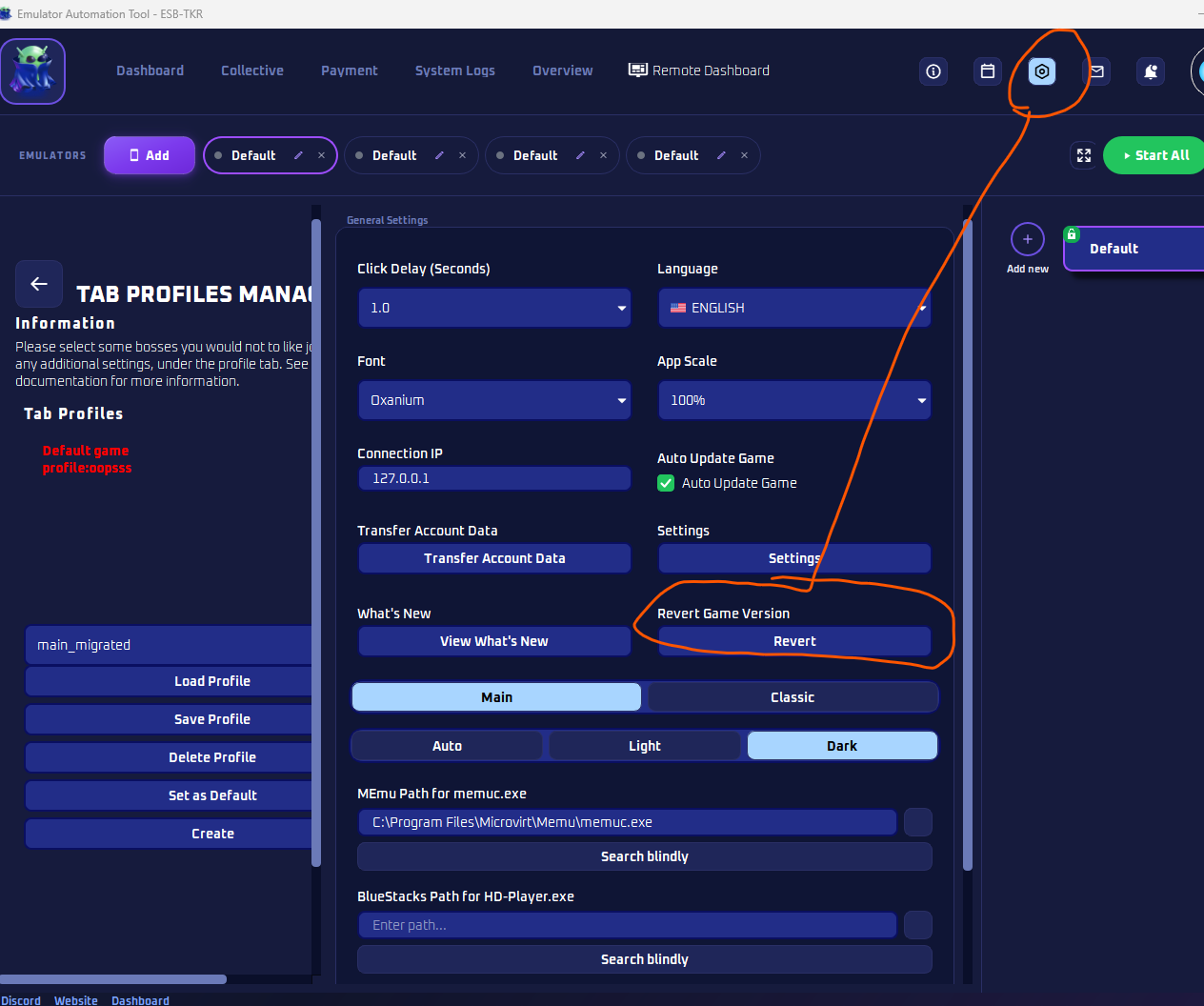Open the mail envelope icon
This screenshot has width=1204, height=1006.
point(1097,71)
